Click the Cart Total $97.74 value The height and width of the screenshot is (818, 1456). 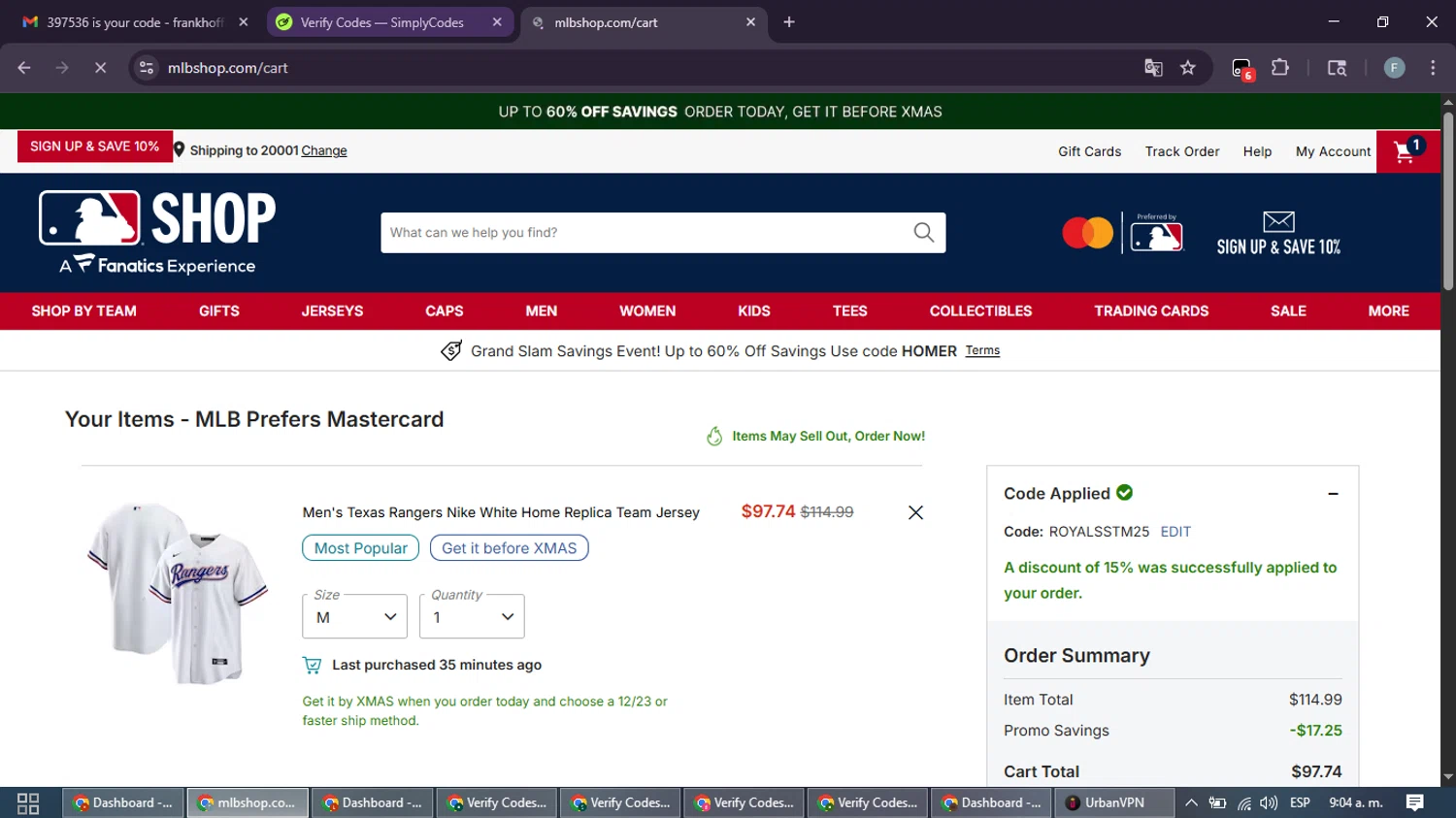[1316, 771]
